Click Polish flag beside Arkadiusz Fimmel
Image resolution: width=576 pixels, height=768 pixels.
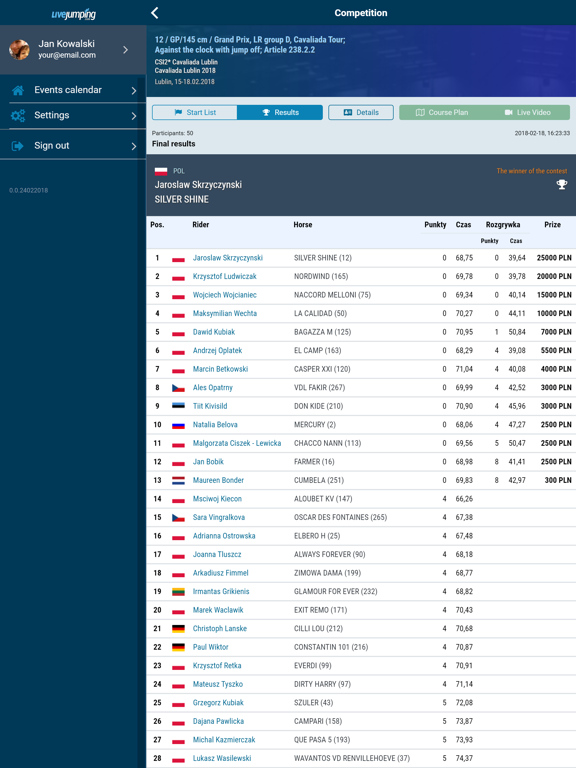pos(178,574)
